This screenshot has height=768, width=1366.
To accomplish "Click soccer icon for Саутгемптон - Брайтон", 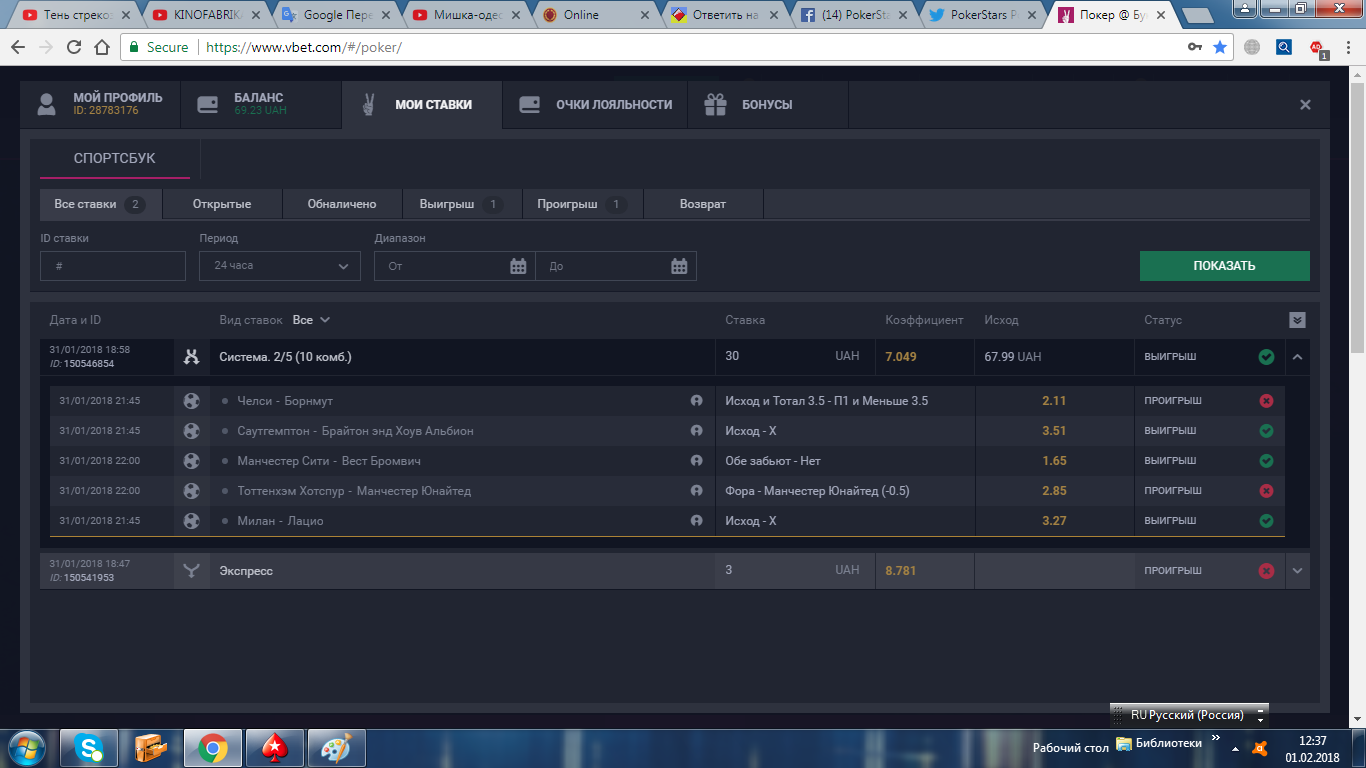I will [x=192, y=431].
